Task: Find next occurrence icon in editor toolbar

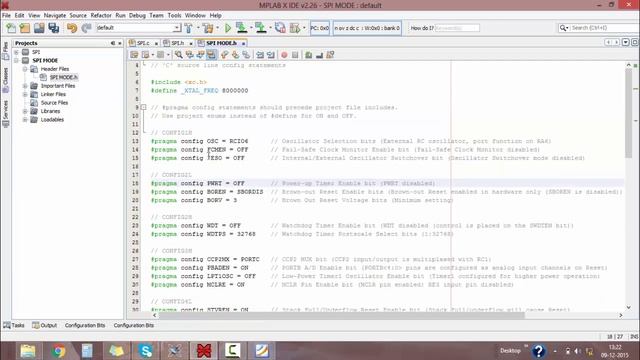Action: [200, 55]
